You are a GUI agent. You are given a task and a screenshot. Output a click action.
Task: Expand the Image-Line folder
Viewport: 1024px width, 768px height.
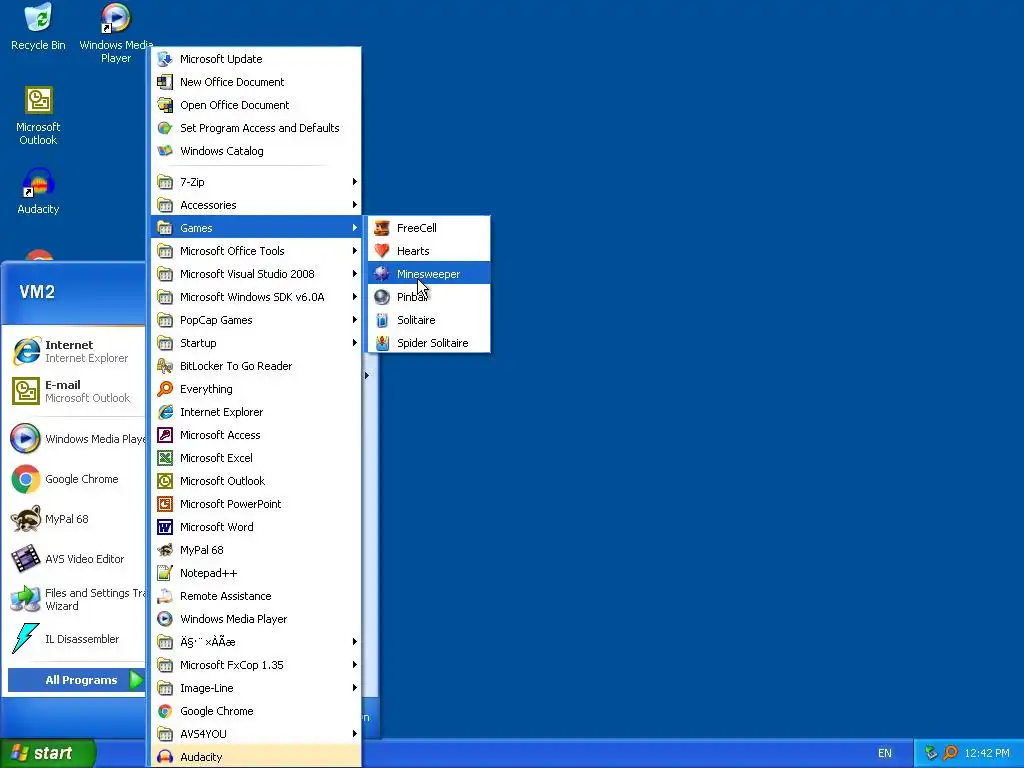pos(256,688)
